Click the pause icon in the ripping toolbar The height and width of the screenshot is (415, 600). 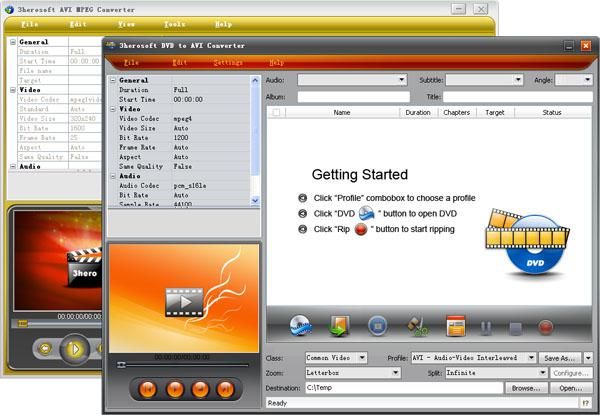(x=486, y=328)
